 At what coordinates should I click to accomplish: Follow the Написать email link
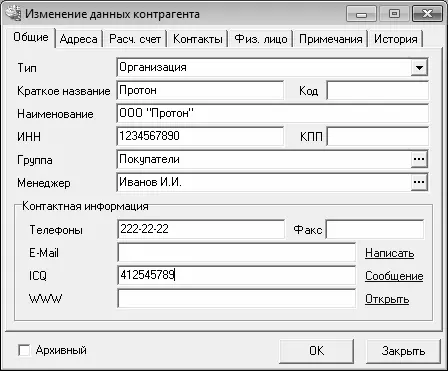tap(390, 253)
